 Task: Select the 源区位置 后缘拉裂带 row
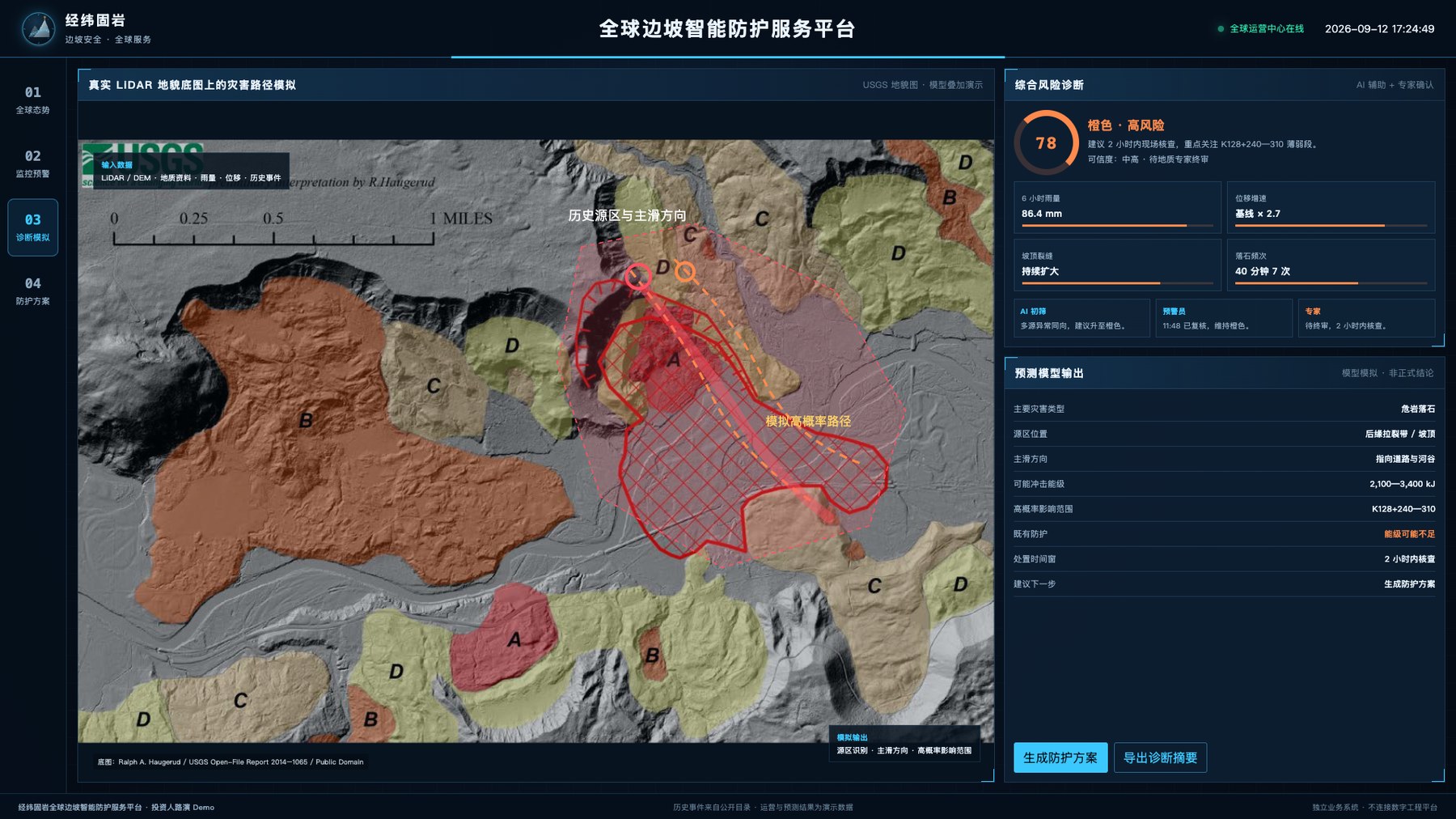pos(1224,434)
